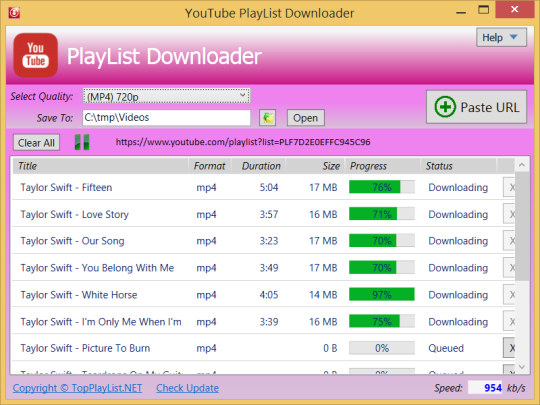Sort by Progress column header

tap(383, 166)
